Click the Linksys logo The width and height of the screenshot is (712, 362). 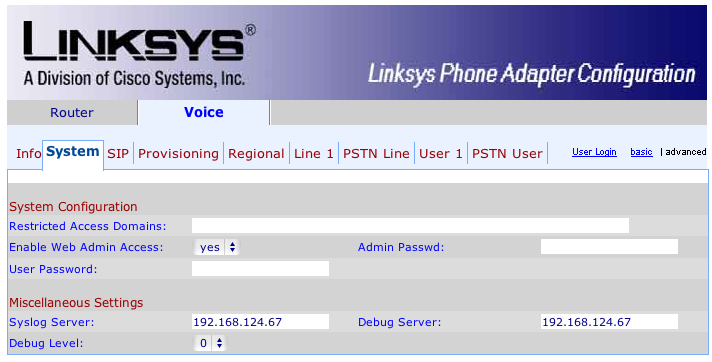139,54
